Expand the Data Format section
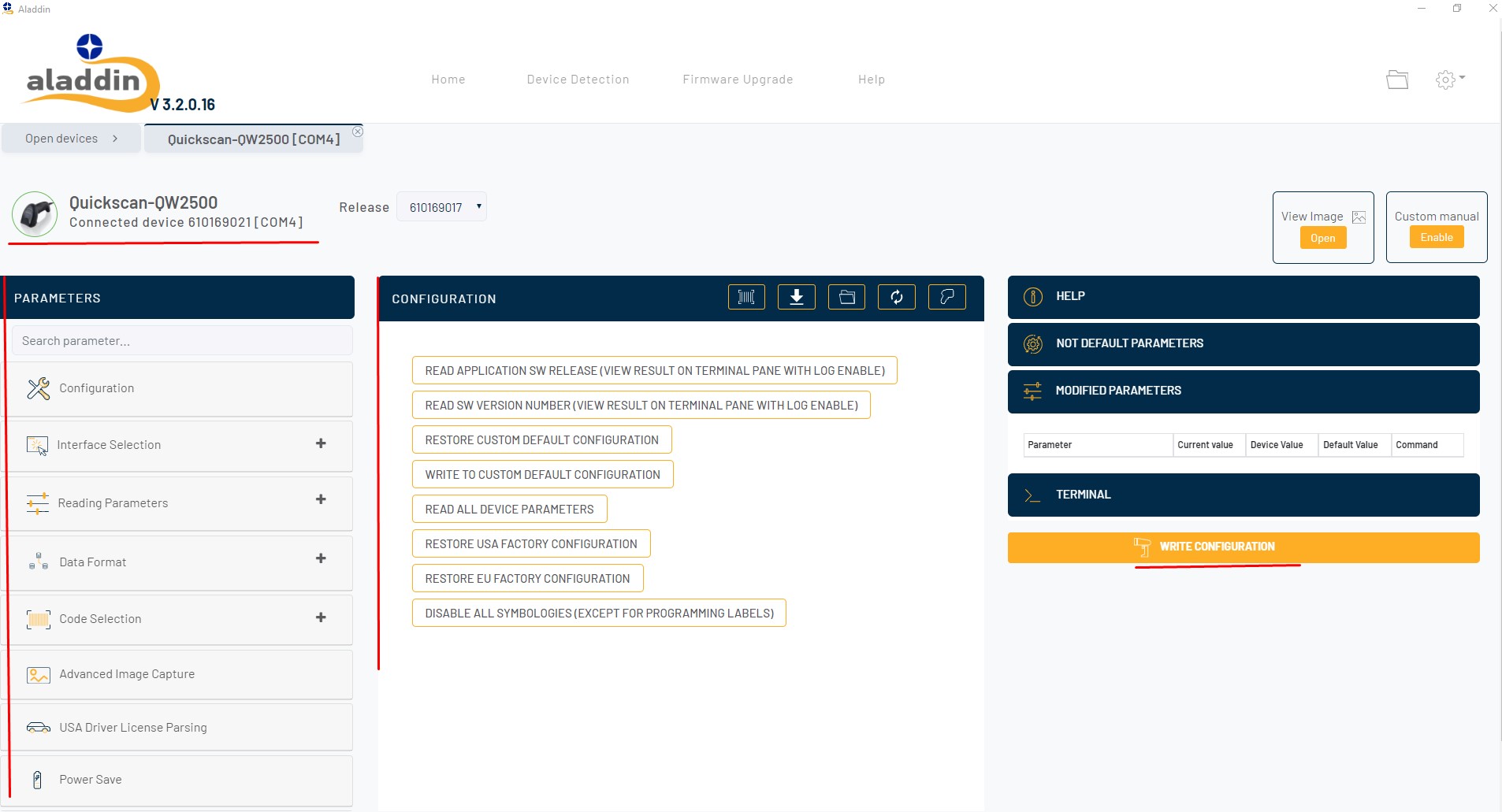The image size is (1502, 812). click(321, 558)
